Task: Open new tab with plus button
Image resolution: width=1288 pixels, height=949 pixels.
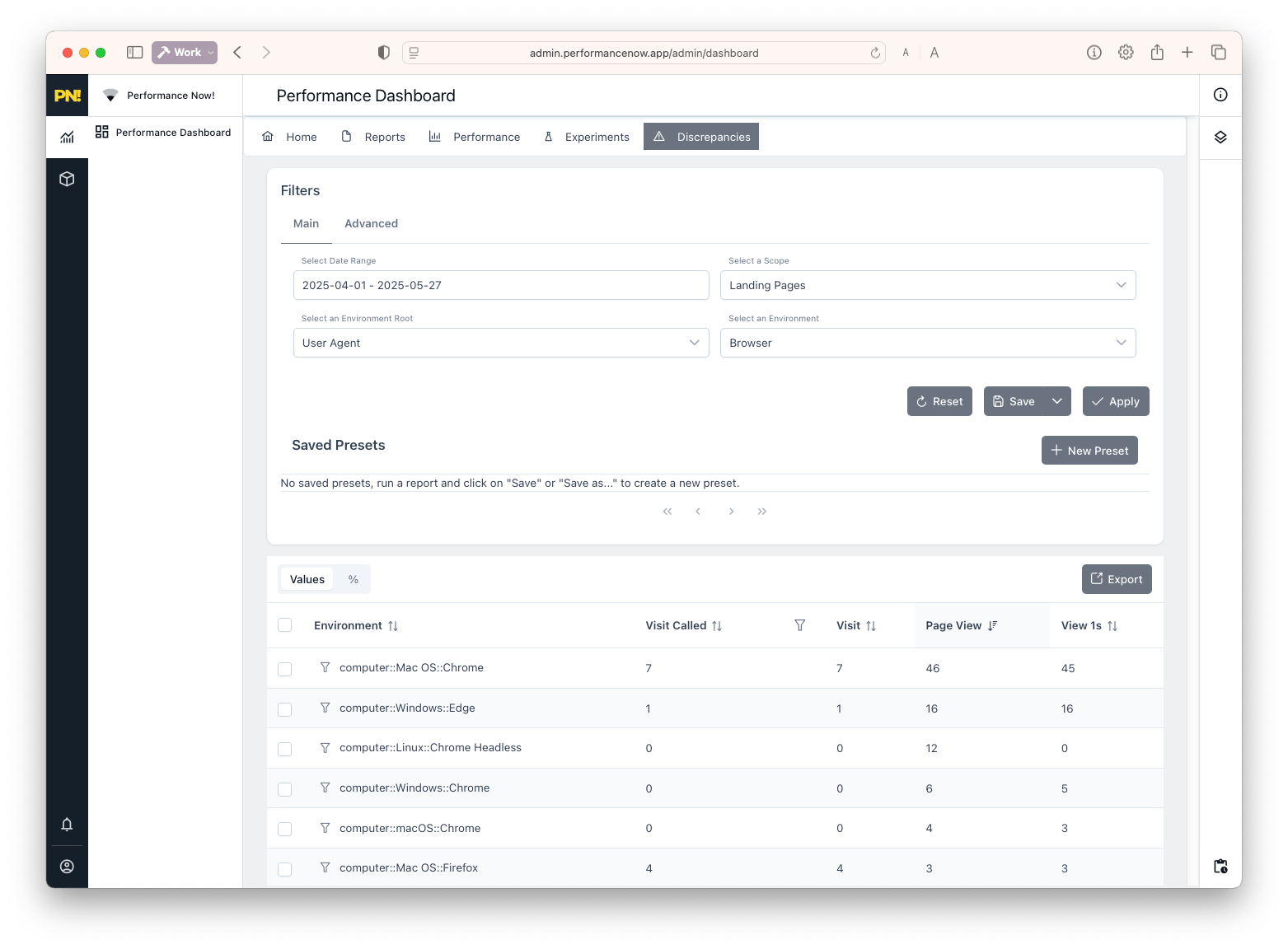Action: point(1187,52)
